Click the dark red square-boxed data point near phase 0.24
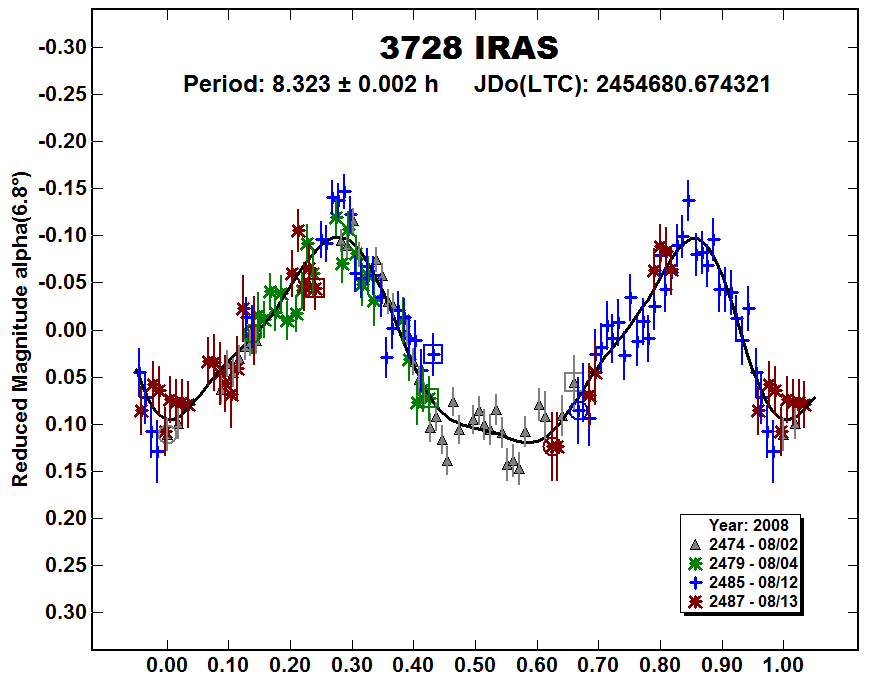 tap(314, 288)
